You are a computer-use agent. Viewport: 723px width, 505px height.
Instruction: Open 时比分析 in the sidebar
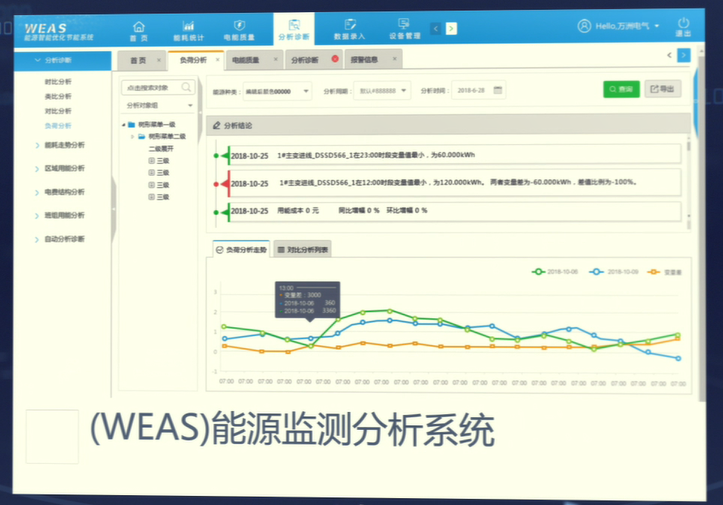click(x=58, y=82)
